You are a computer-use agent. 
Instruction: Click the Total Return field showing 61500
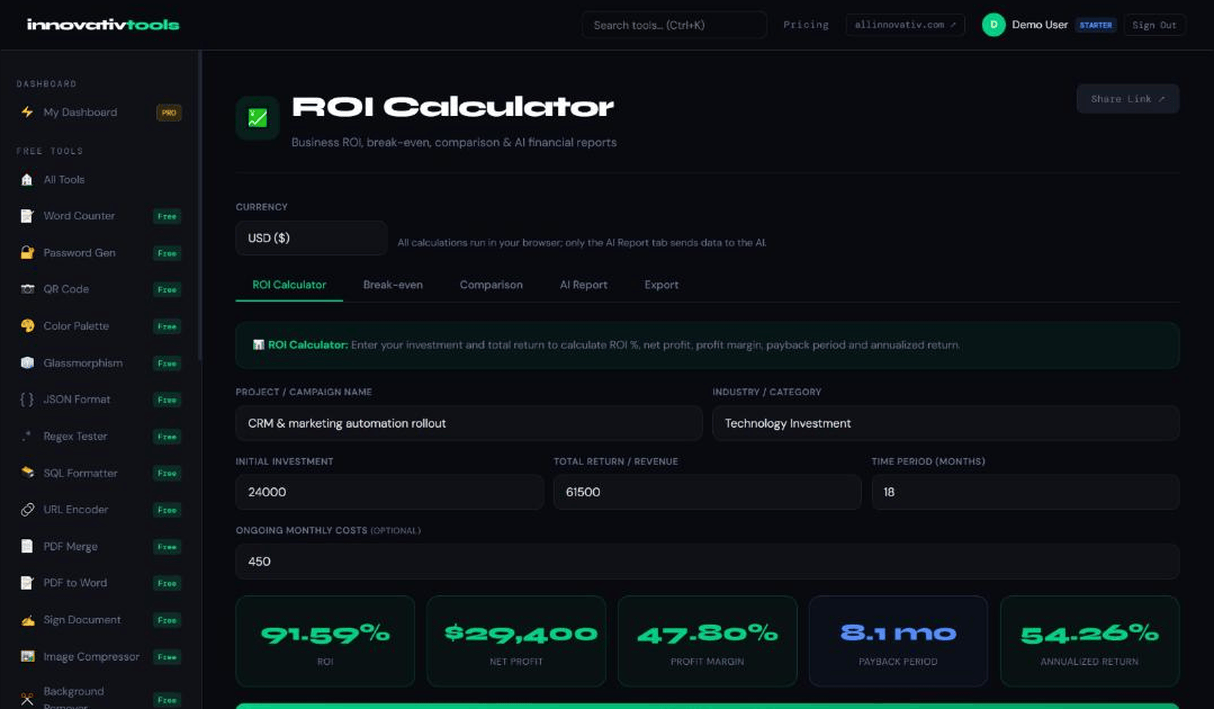tap(707, 492)
